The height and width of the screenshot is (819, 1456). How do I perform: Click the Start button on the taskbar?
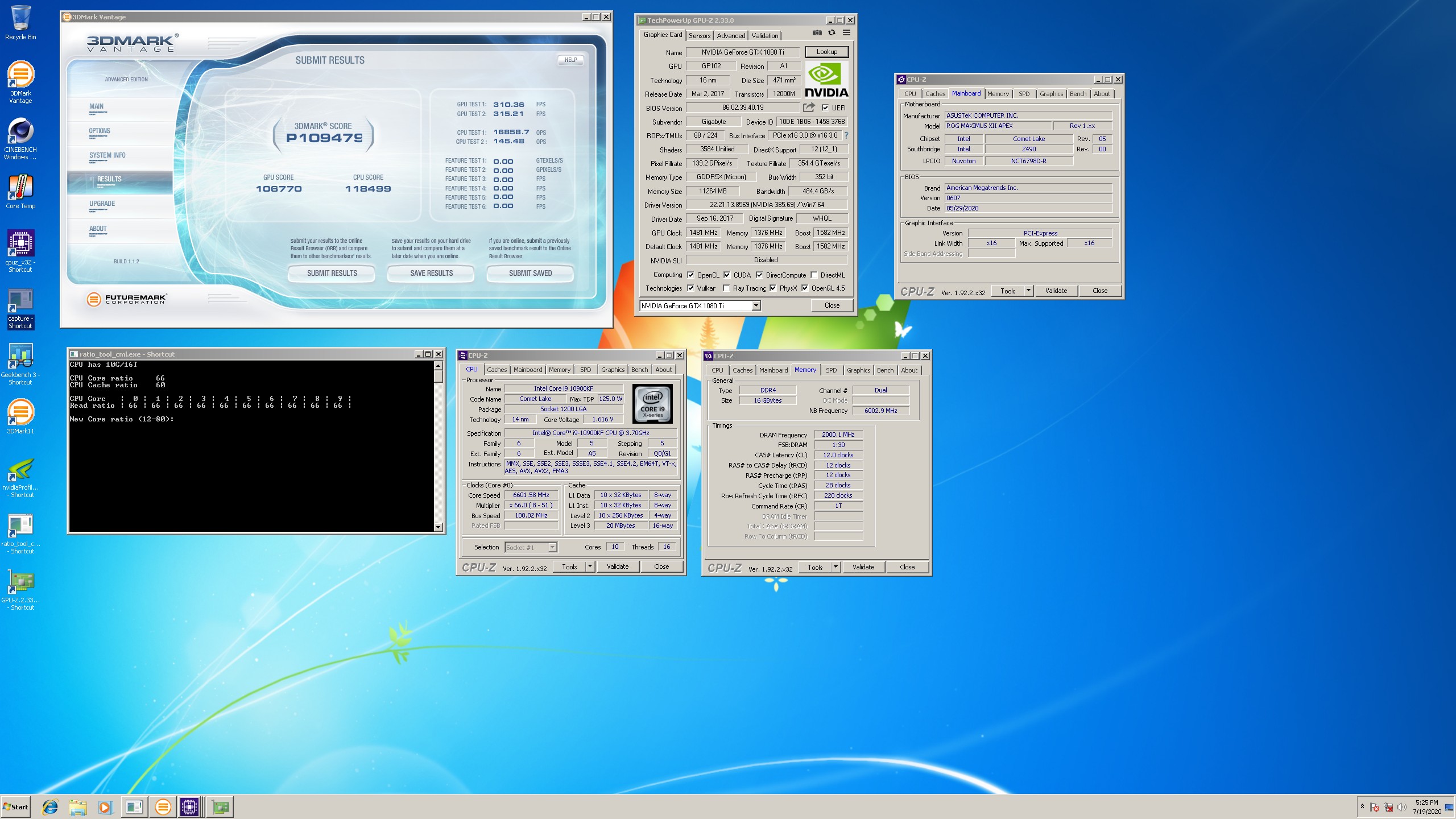point(16,806)
